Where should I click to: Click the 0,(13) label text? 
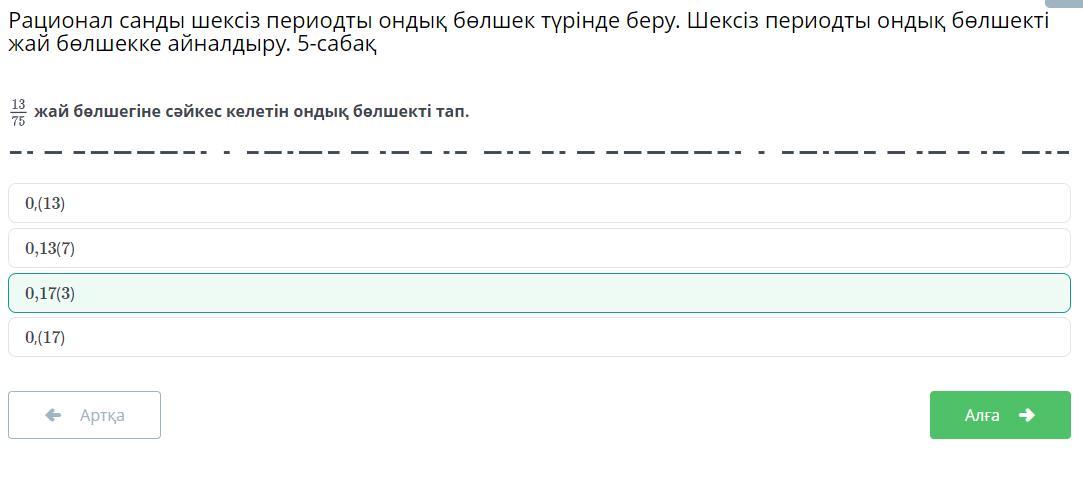[x=45, y=203]
